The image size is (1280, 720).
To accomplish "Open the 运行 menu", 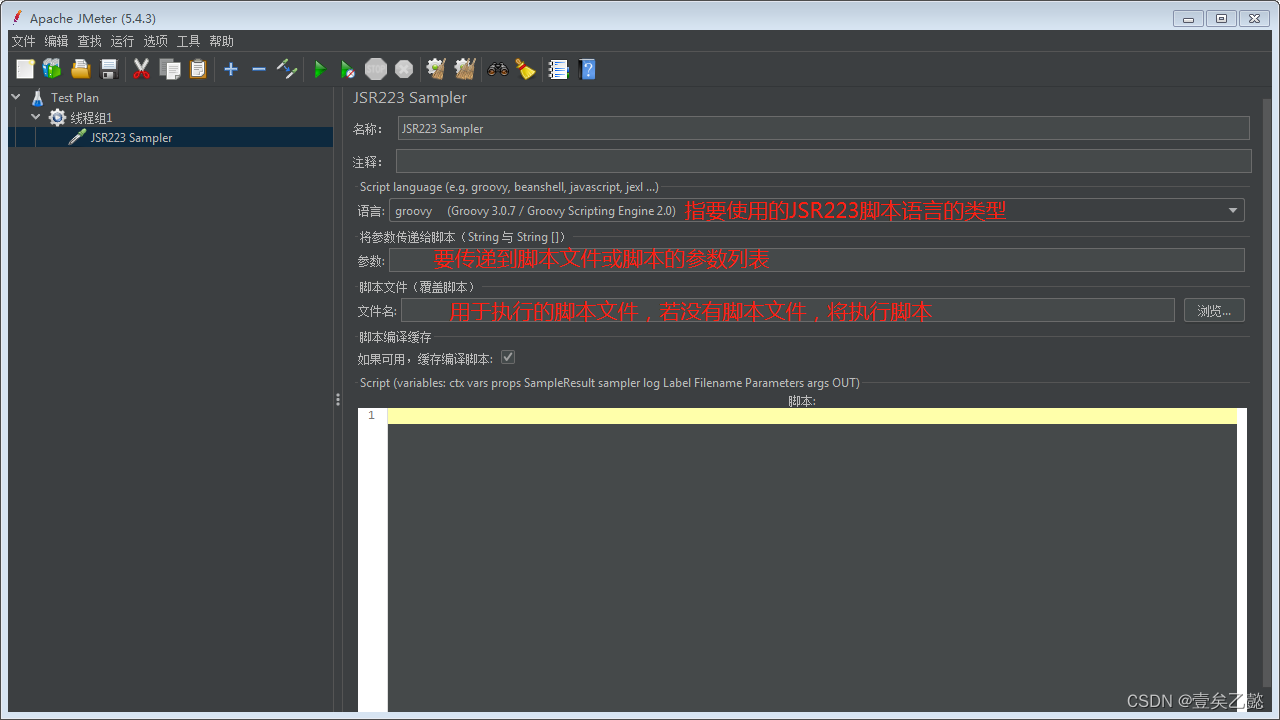I will click(122, 41).
